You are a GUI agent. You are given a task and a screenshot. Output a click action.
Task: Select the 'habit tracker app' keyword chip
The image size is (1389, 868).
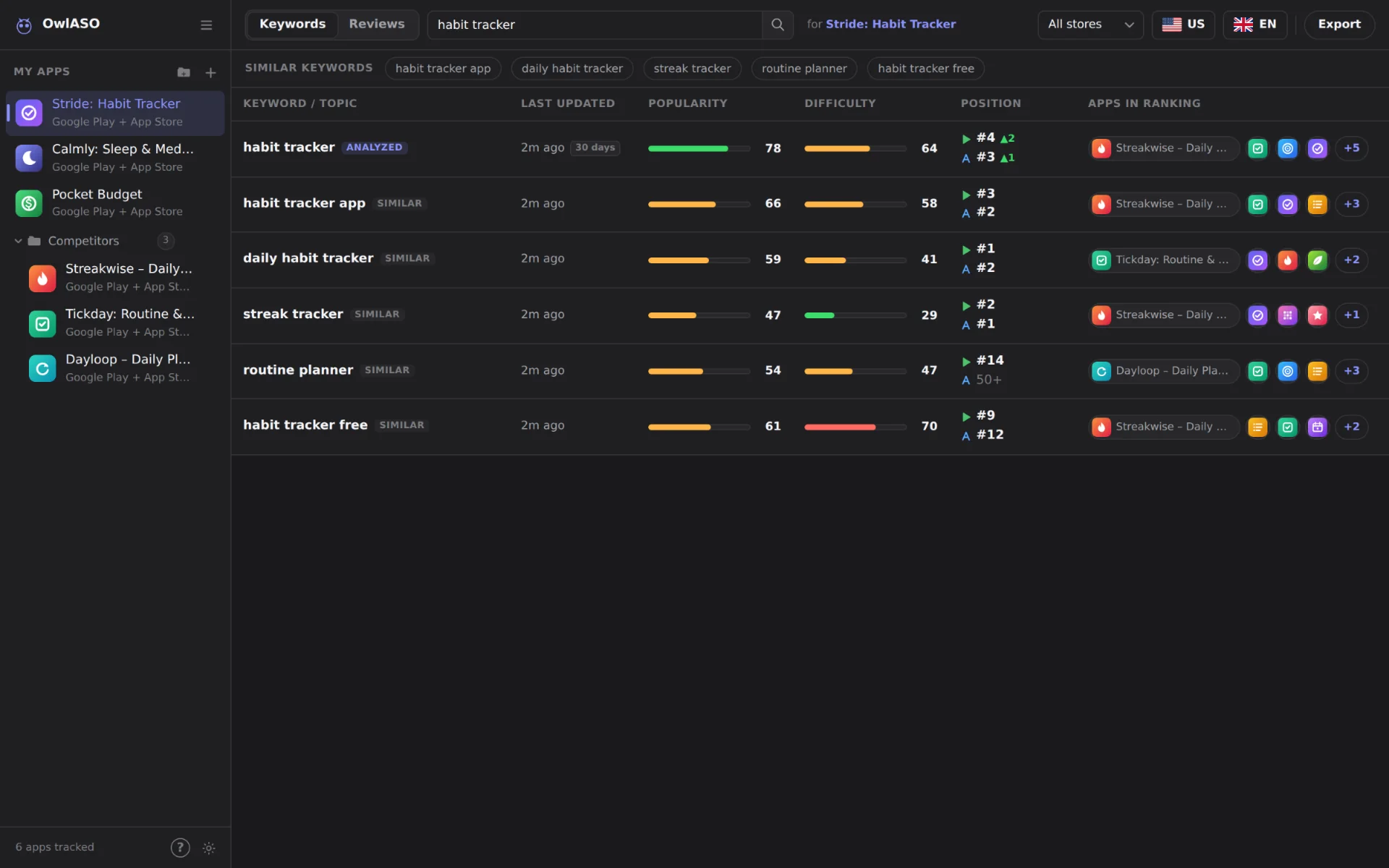click(x=443, y=69)
